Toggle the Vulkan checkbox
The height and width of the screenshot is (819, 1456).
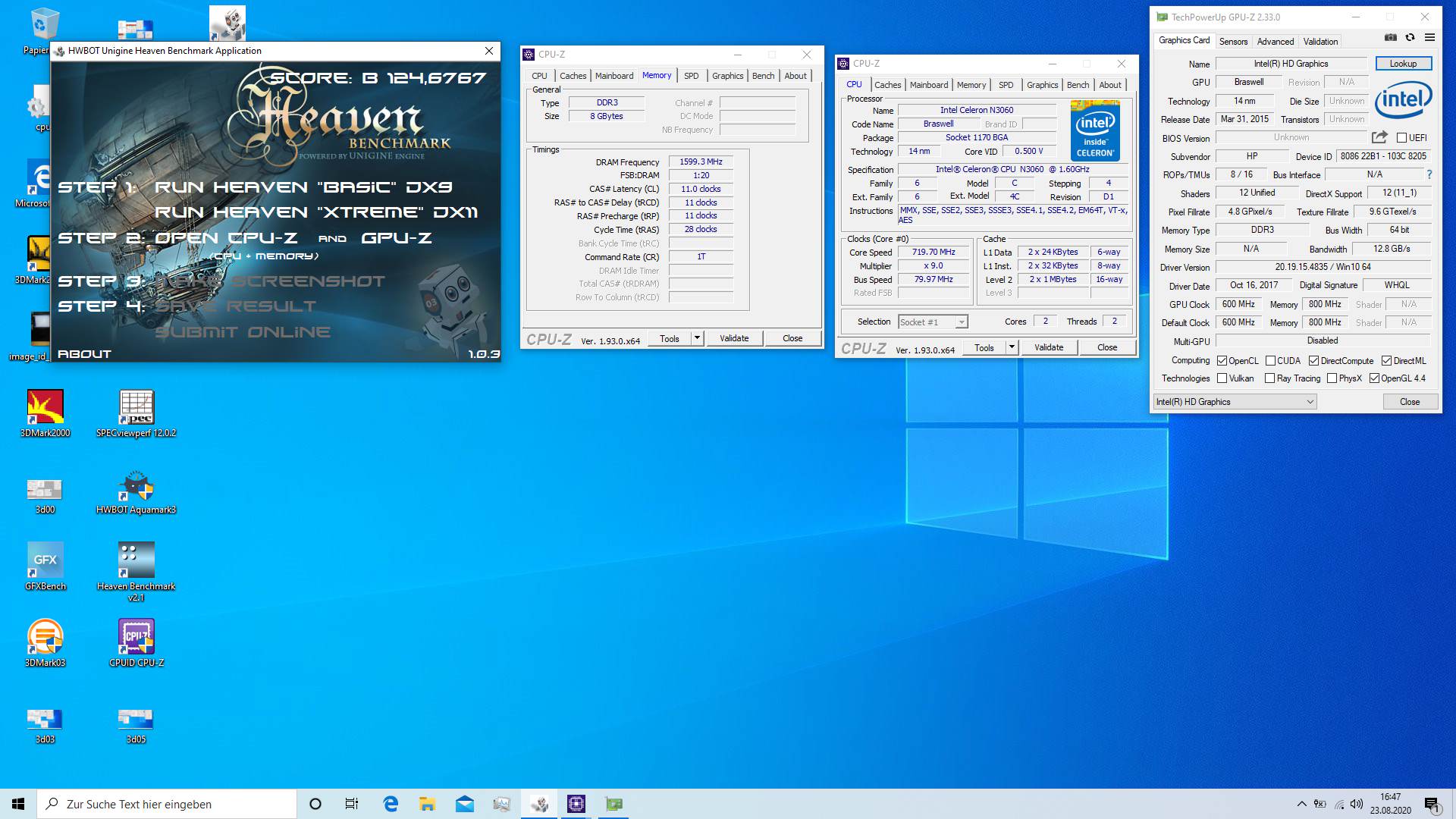pos(1222,378)
